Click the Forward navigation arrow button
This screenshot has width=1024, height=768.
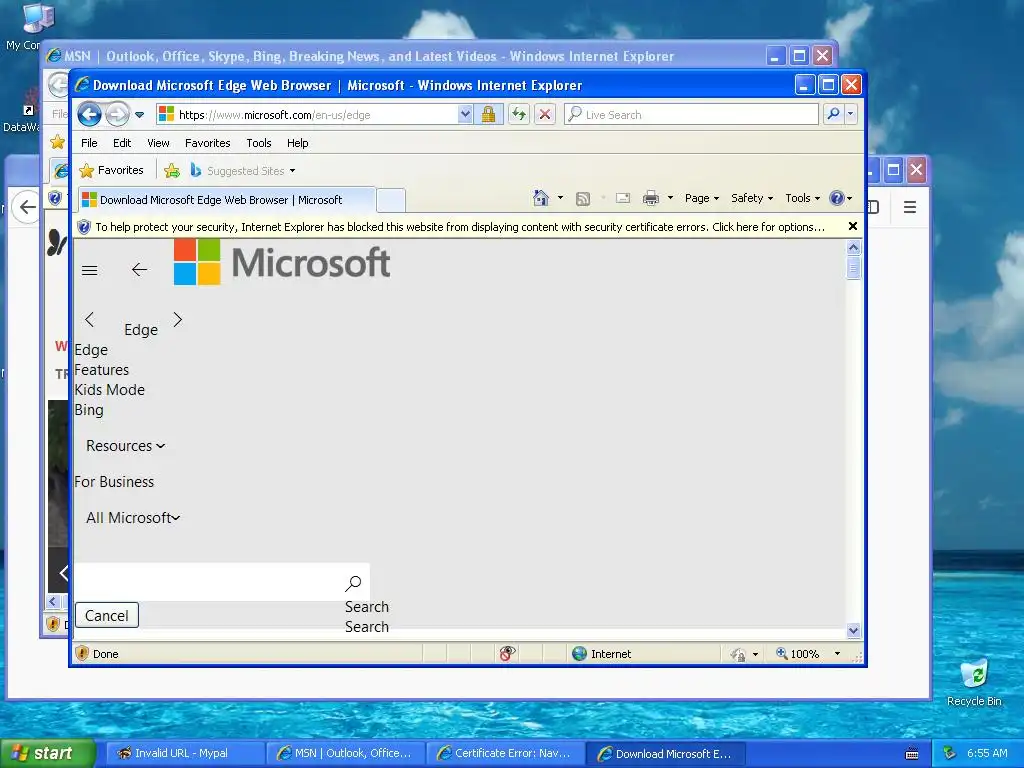tap(118, 115)
